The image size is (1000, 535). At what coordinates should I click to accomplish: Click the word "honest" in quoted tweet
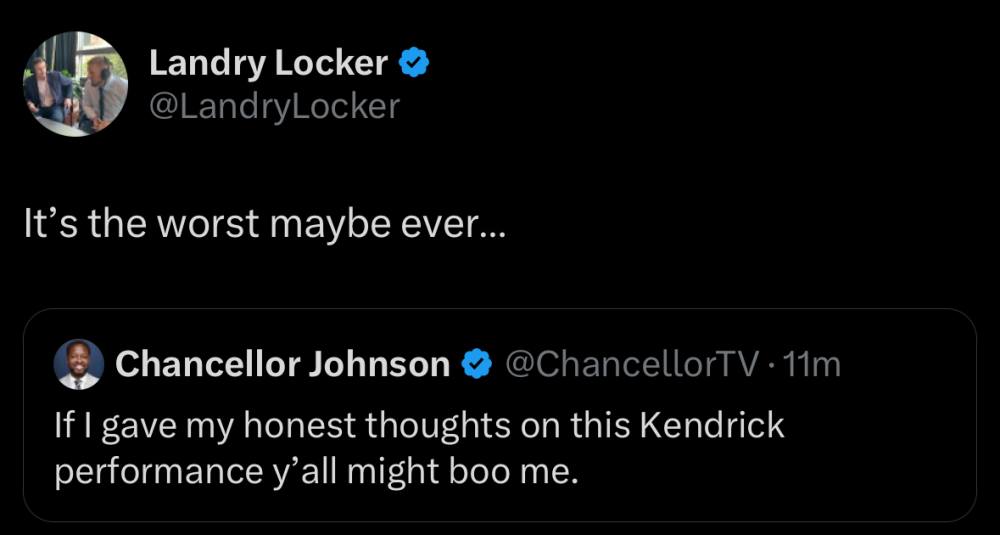[301, 425]
